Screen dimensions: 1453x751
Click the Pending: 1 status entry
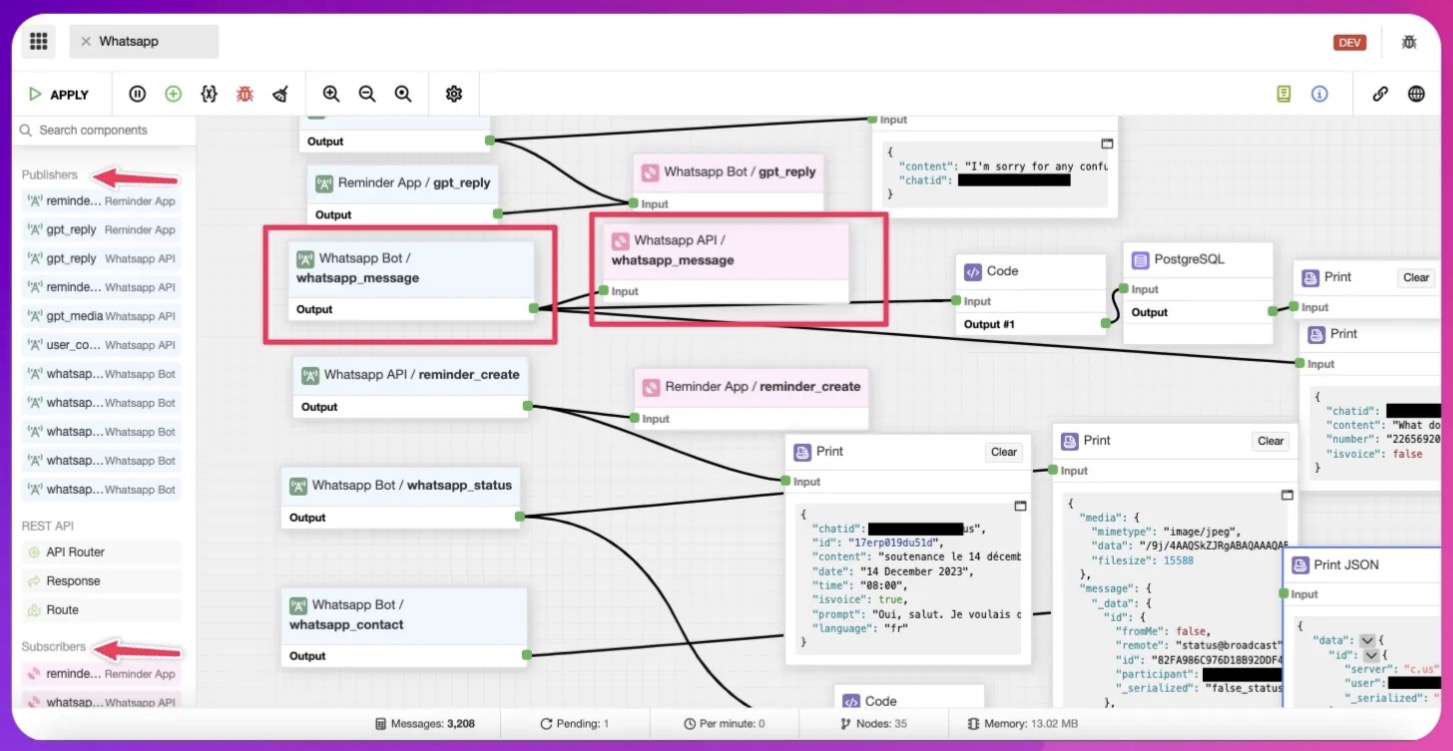click(574, 723)
